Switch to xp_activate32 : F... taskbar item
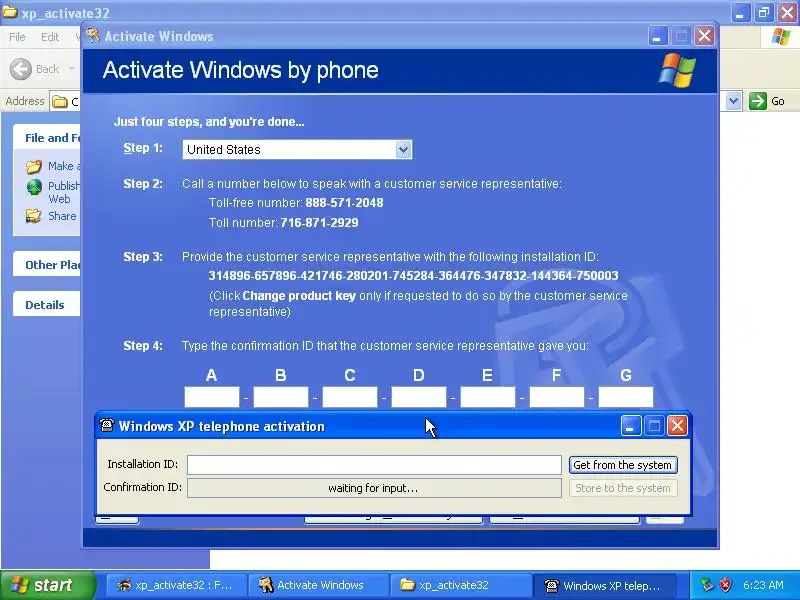800x600 pixels. 176,585
